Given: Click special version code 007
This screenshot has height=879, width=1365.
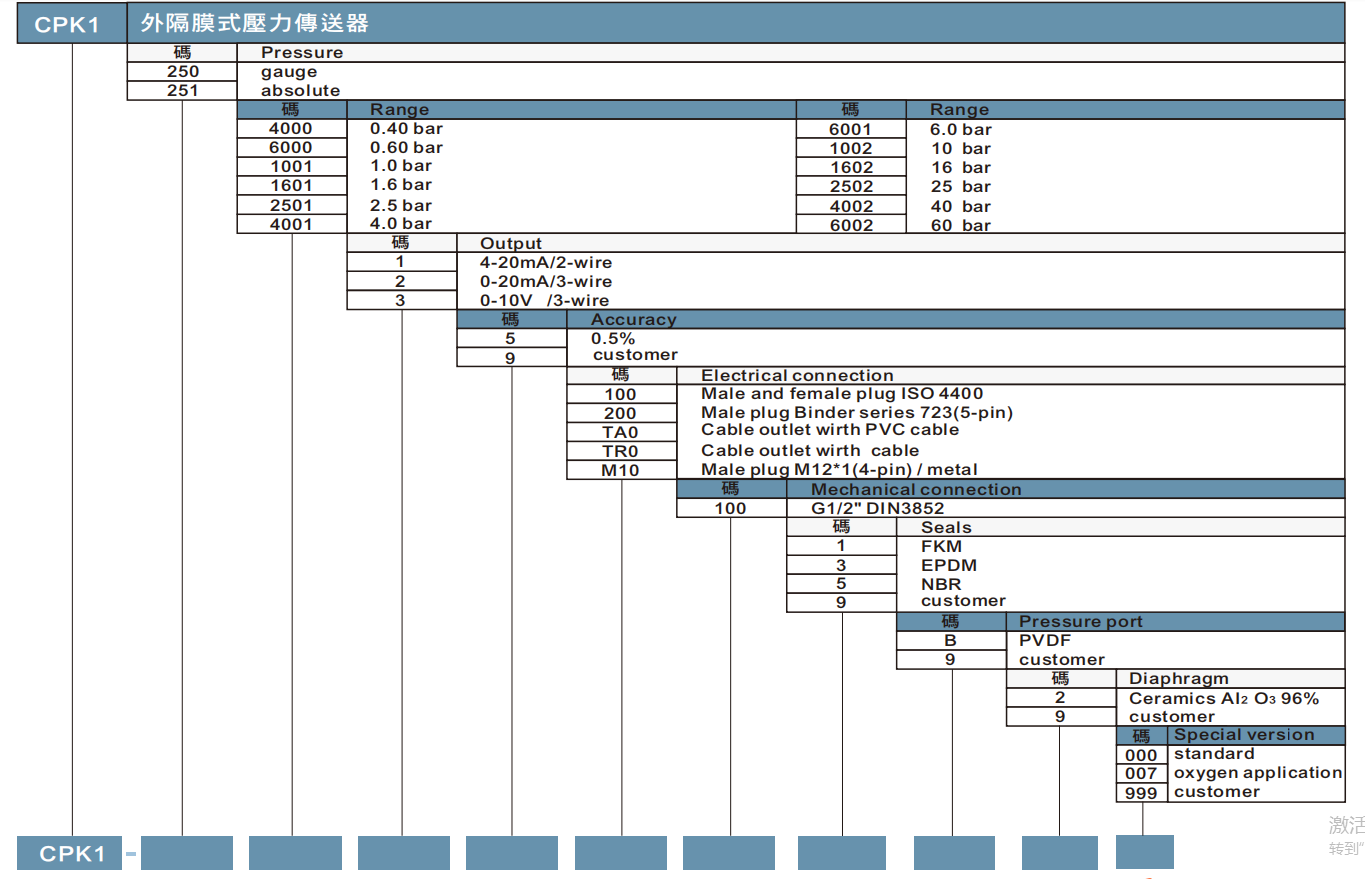Looking at the screenshot, I should pyautogui.click(x=1141, y=774).
